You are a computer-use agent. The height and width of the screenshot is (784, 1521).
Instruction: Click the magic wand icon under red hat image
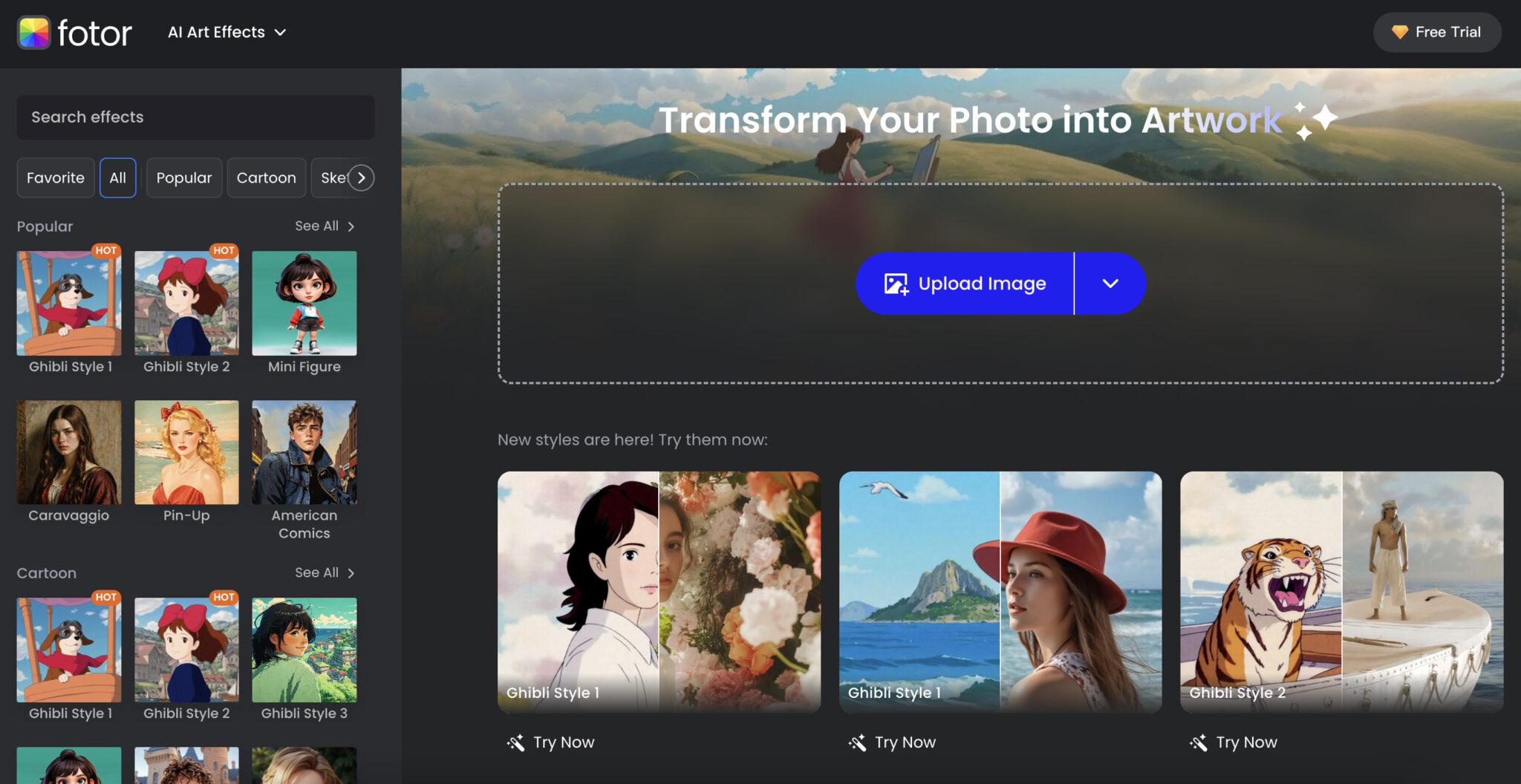tap(857, 742)
